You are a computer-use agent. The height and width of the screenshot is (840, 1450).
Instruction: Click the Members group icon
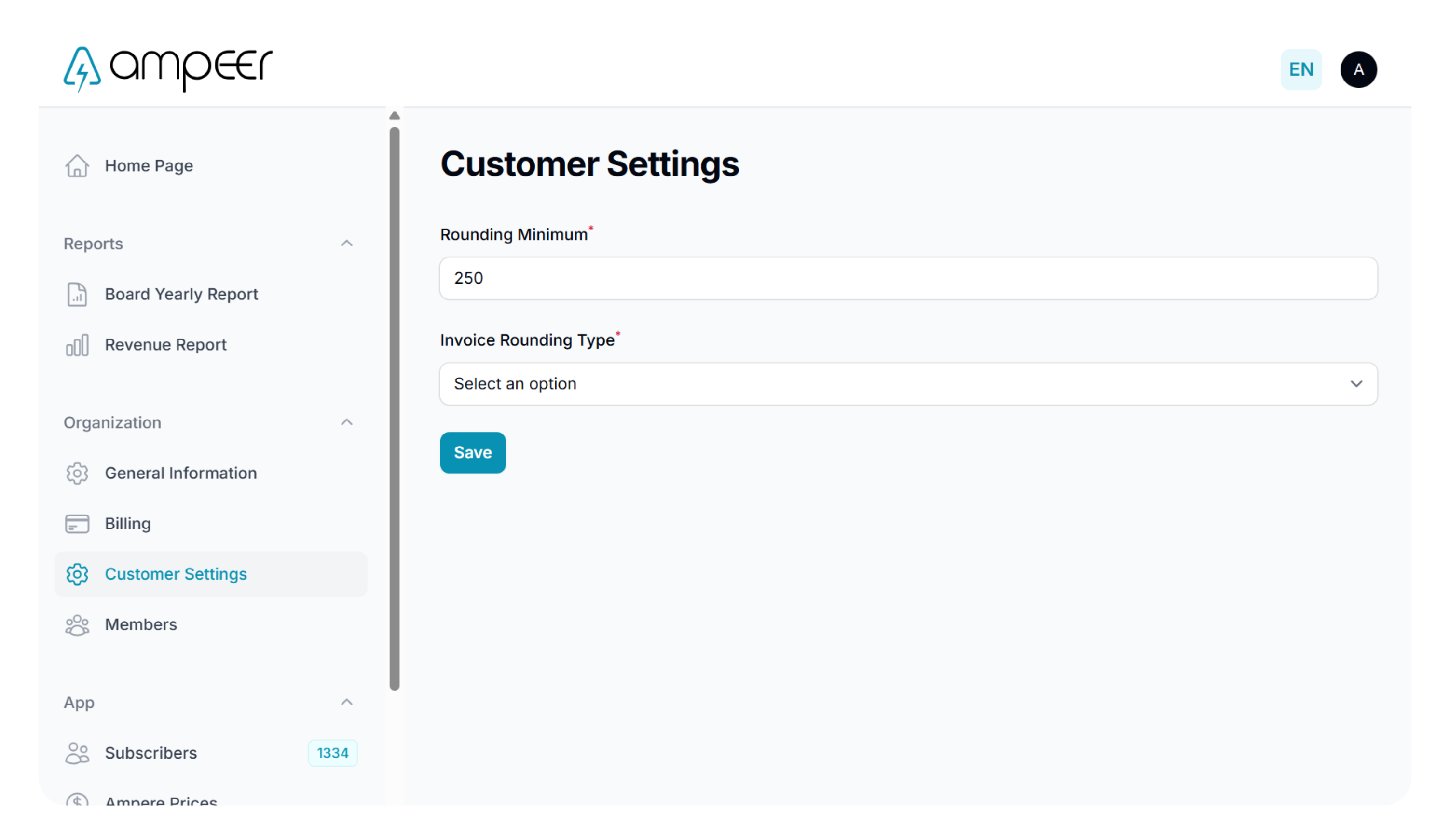pyautogui.click(x=77, y=625)
